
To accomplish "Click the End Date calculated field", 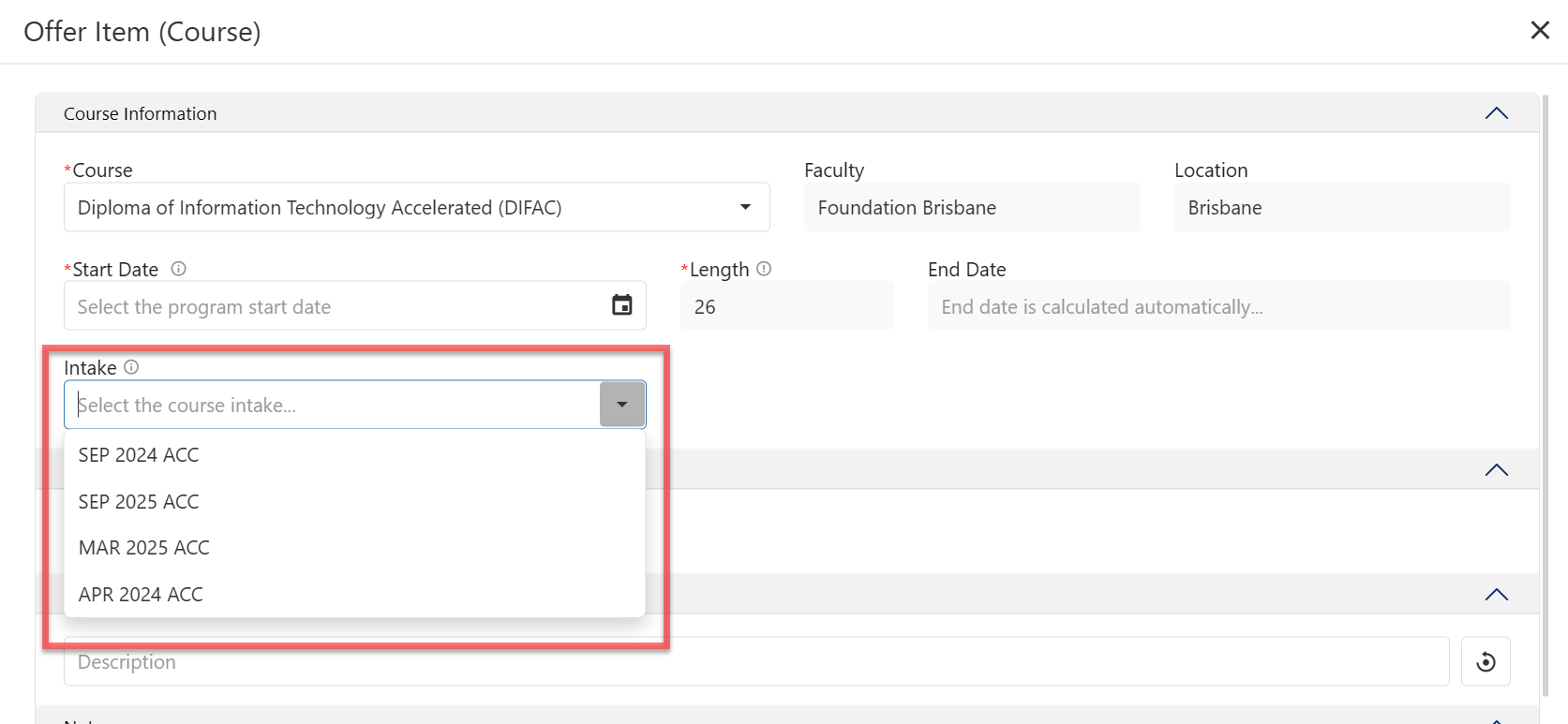I will click(1217, 306).
